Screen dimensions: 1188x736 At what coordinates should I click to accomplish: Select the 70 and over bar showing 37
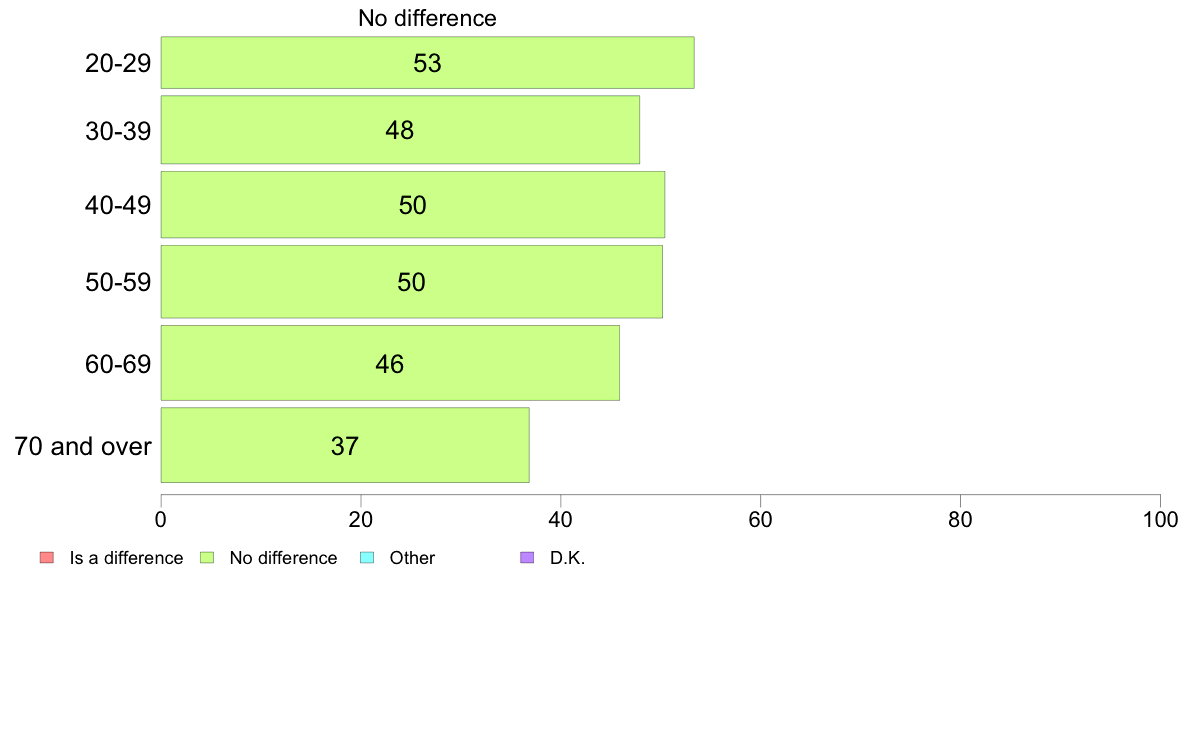pyautogui.click(x=345, y=446)
